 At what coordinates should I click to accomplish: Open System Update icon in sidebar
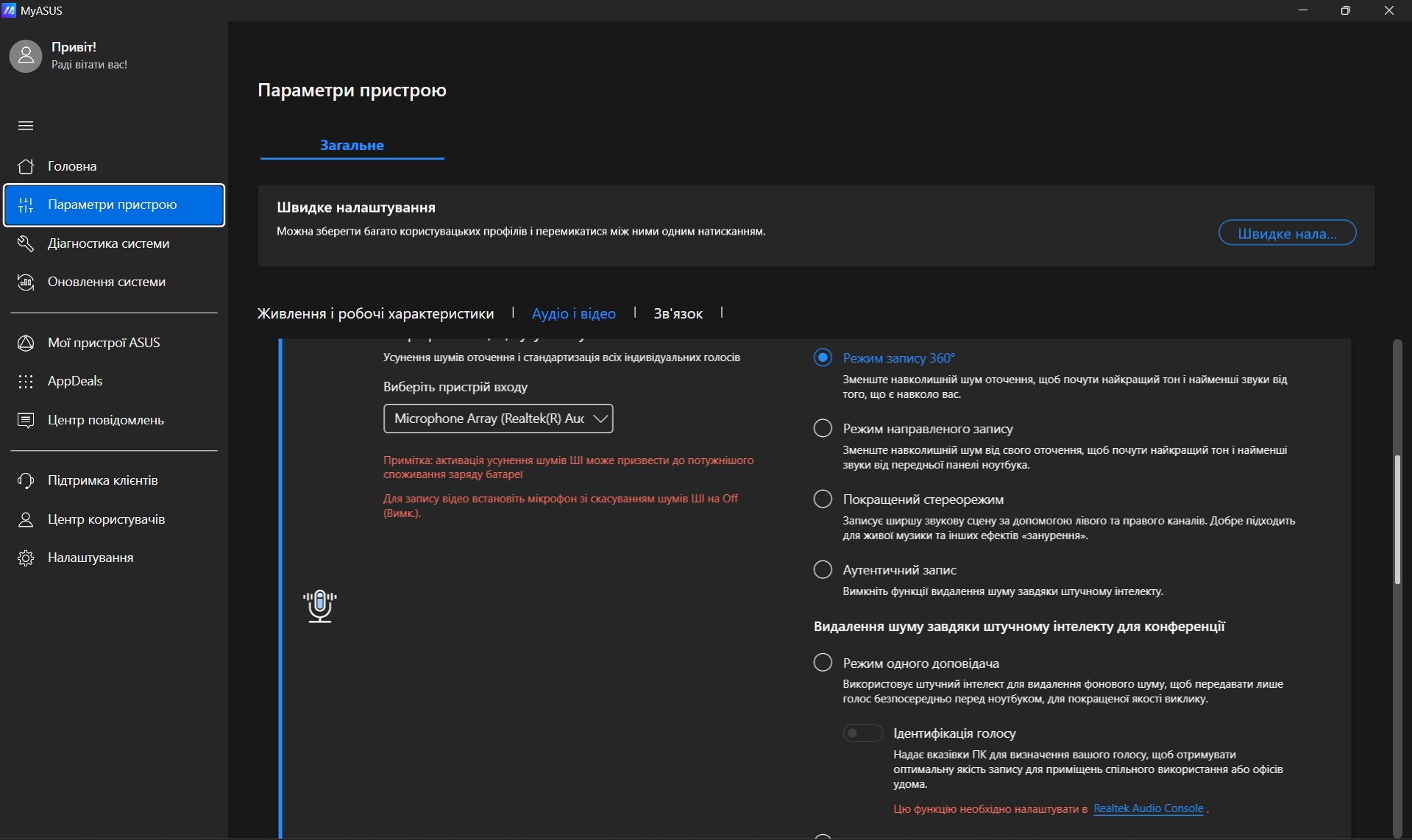click(26, 282)
